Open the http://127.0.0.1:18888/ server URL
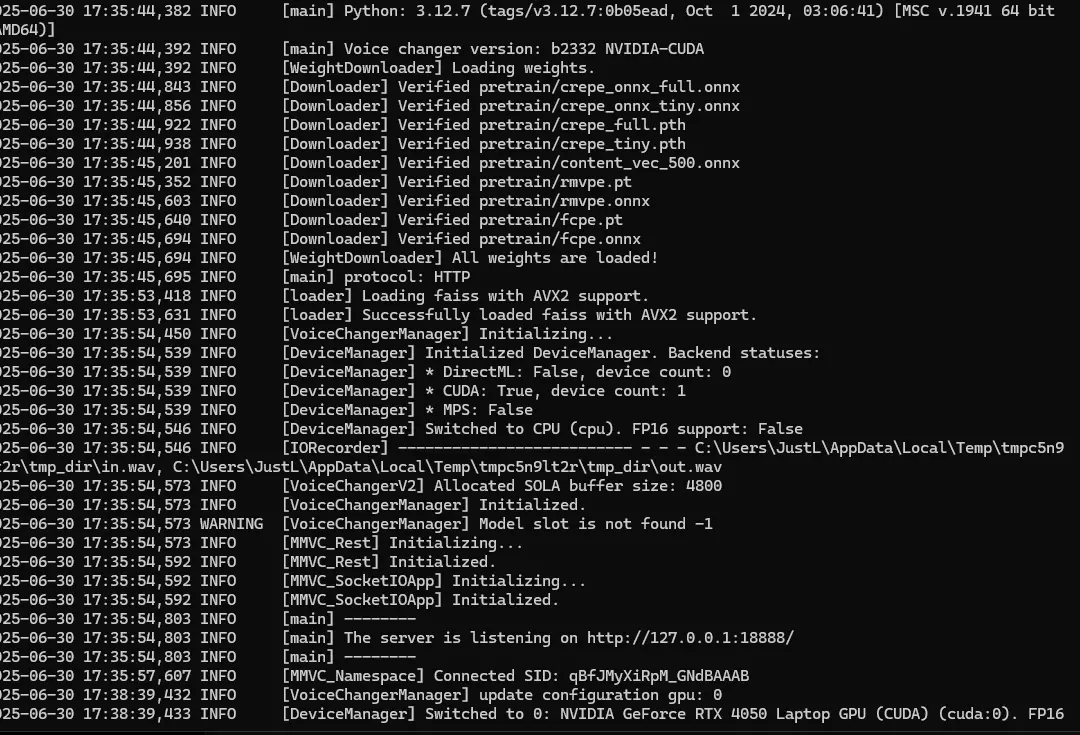 [x=690, y=638]
